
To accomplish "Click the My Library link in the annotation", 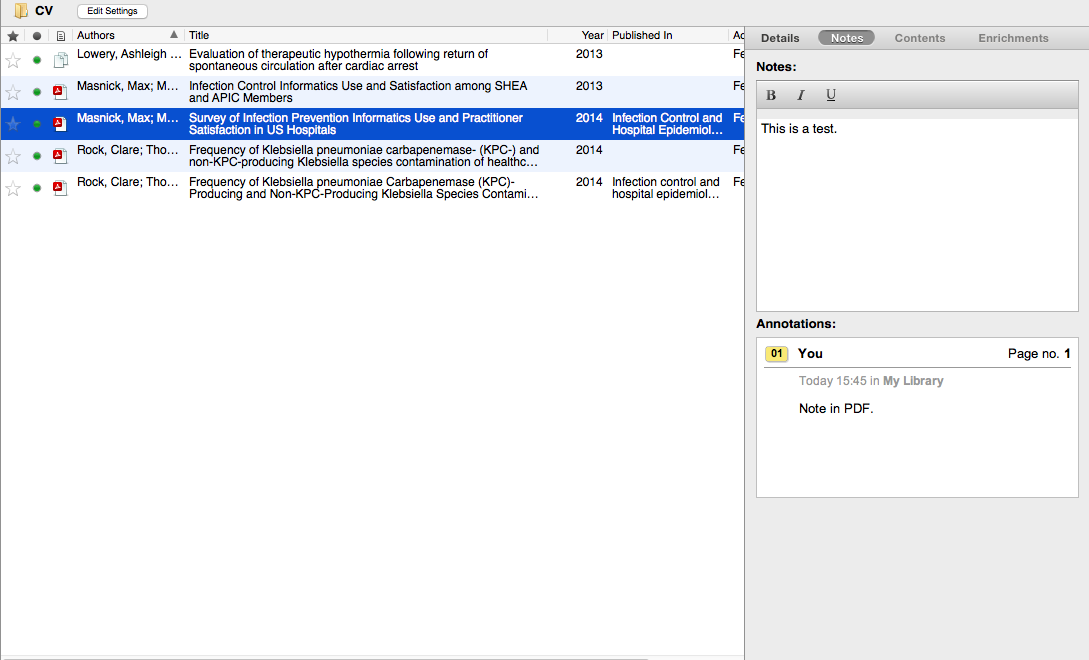I will [913, 381].
